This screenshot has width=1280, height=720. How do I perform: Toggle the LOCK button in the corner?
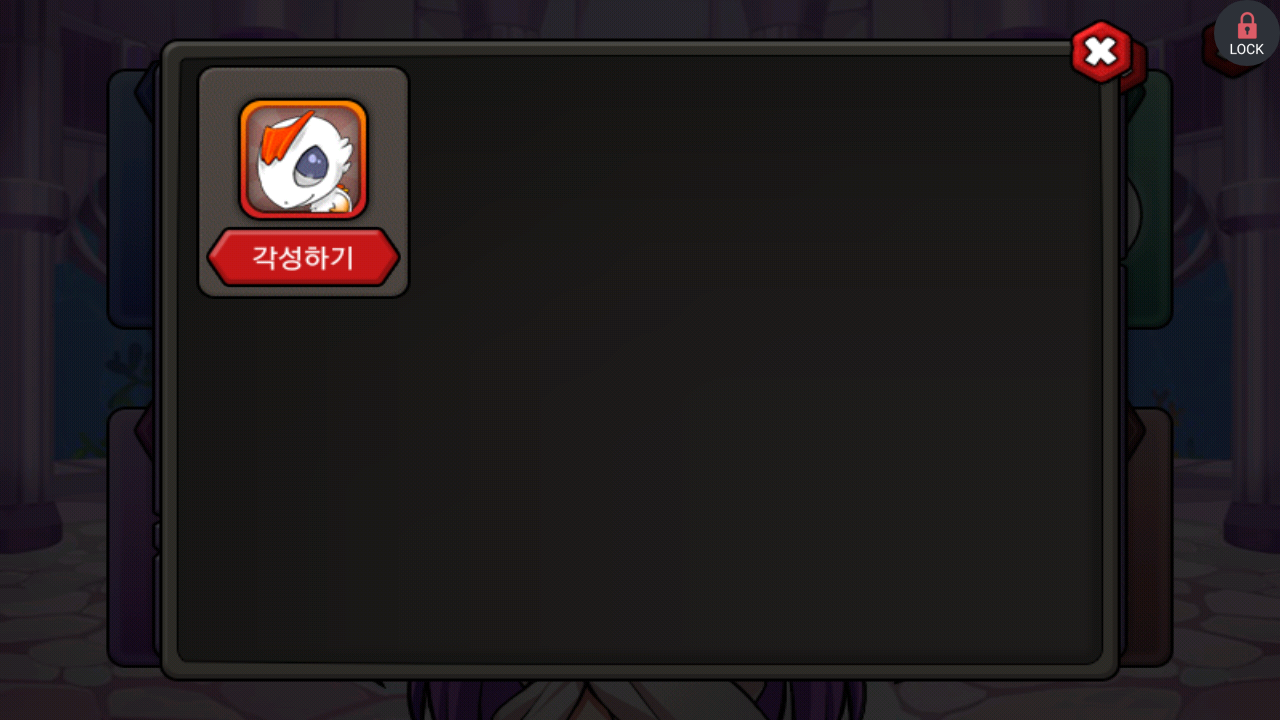1246,33
